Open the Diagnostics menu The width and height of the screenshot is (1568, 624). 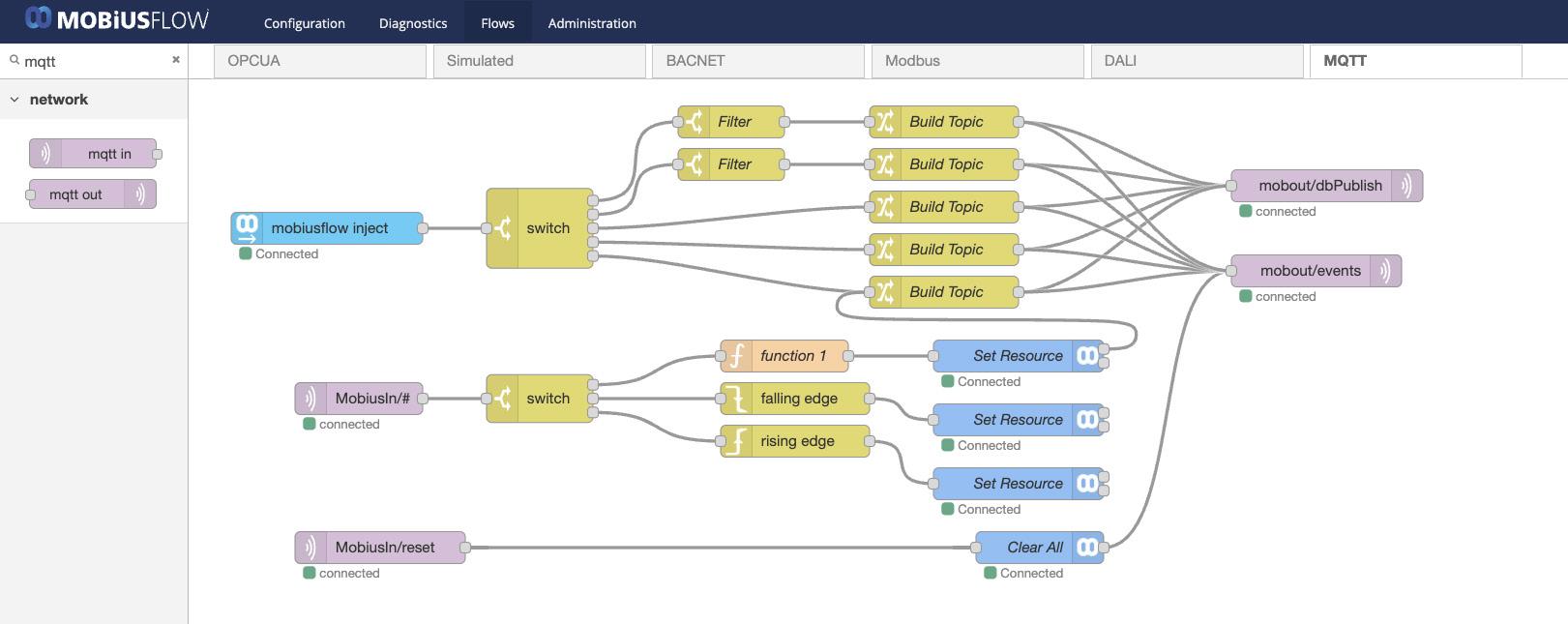click(413, 23)
